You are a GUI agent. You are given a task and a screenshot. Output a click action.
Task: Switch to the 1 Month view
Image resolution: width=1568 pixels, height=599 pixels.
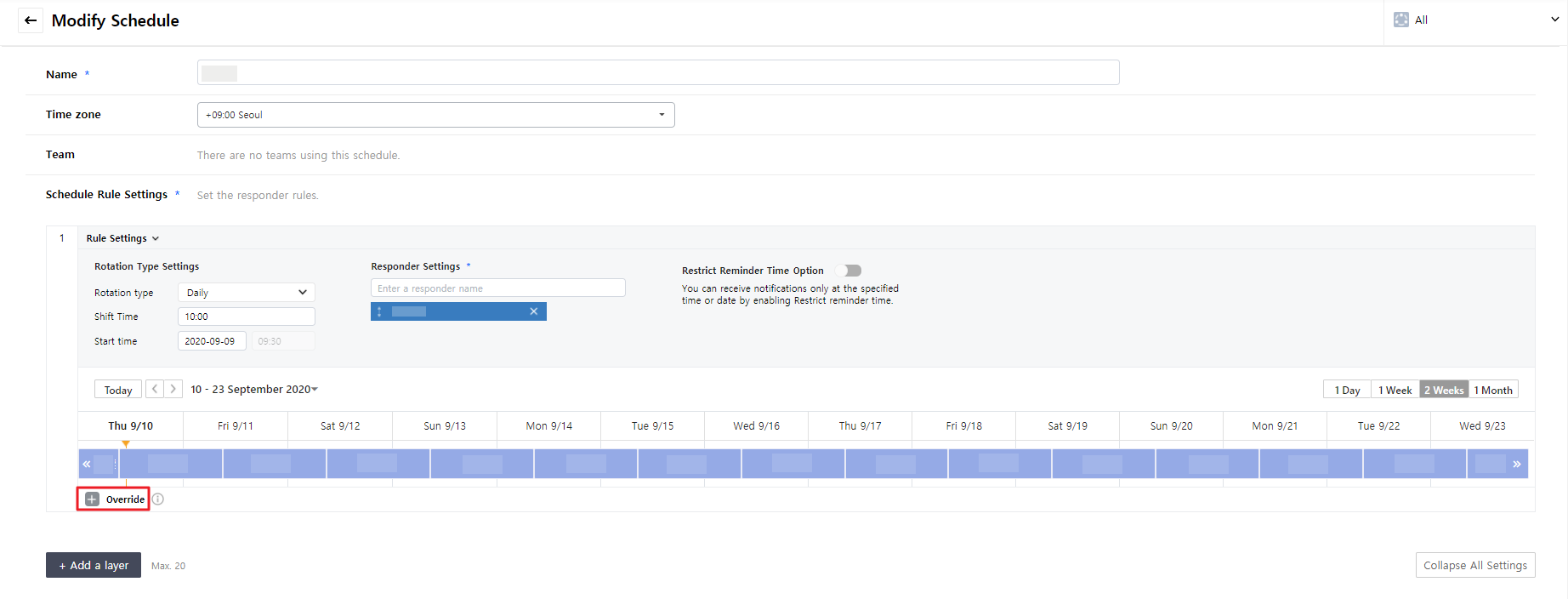click(x=1493, y=390)
